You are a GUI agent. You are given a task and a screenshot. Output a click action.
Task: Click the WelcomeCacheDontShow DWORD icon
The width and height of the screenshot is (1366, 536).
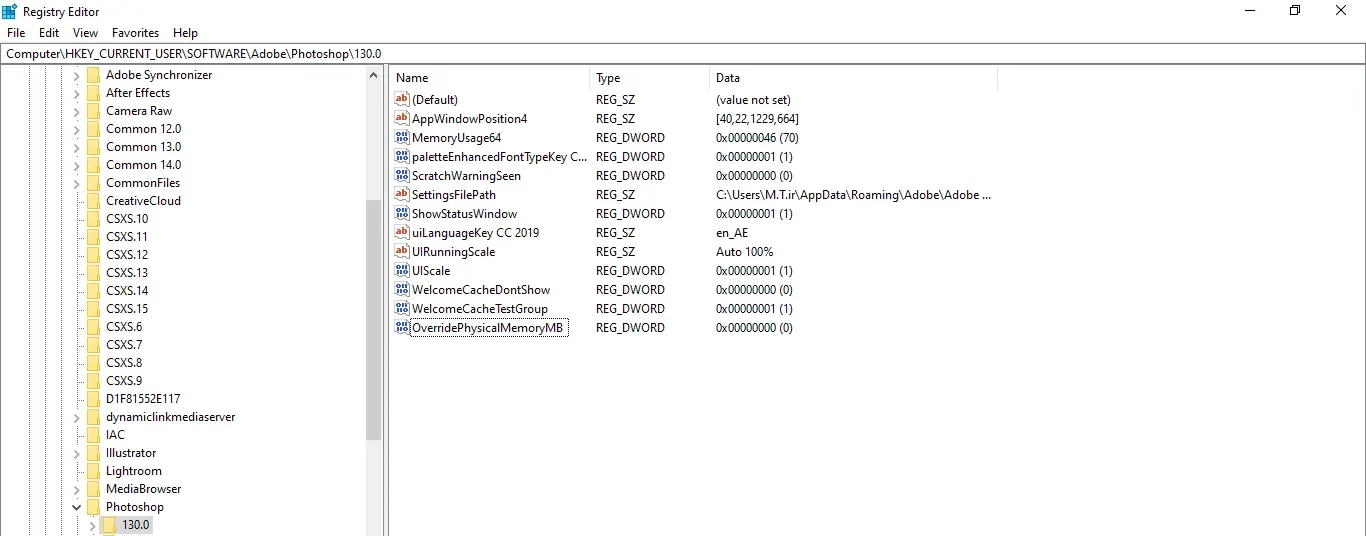pos(402,290)
